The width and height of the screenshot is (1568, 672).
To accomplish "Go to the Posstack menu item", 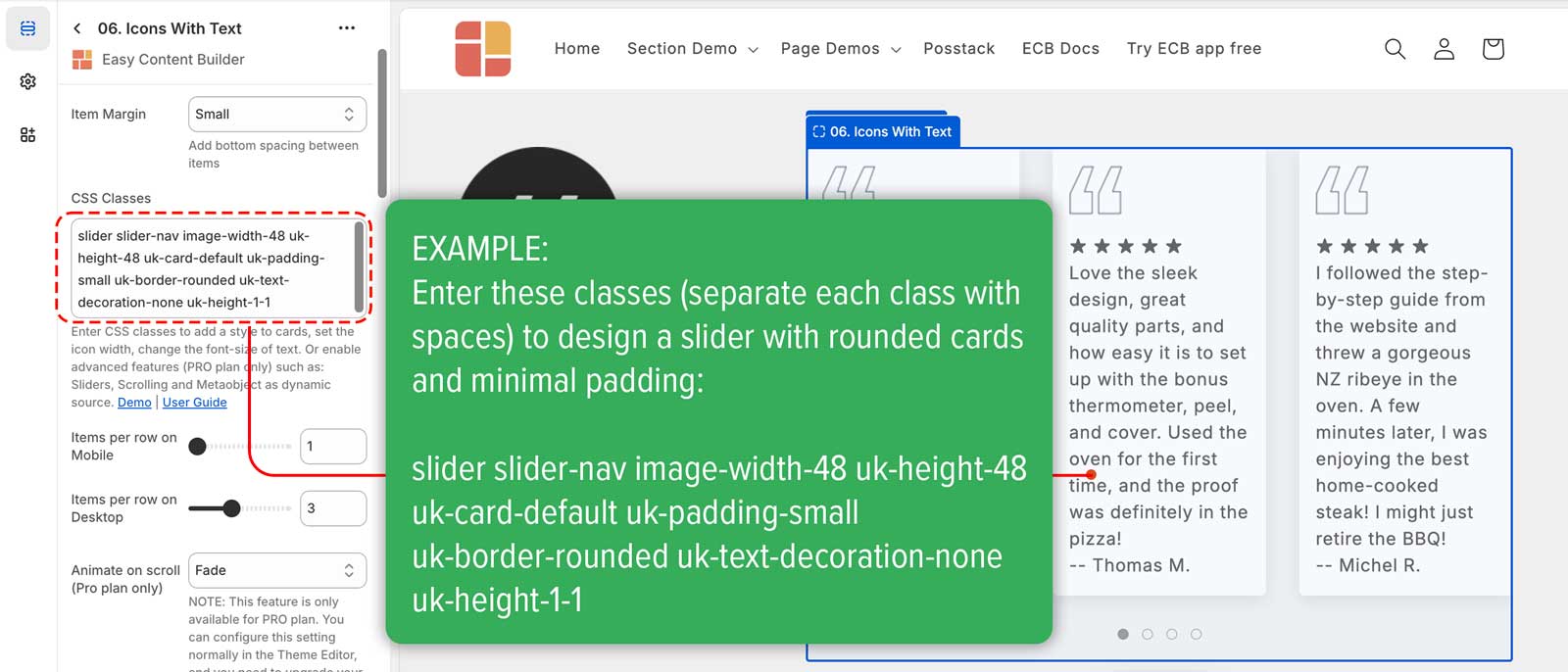I will (x=958, y=49).
